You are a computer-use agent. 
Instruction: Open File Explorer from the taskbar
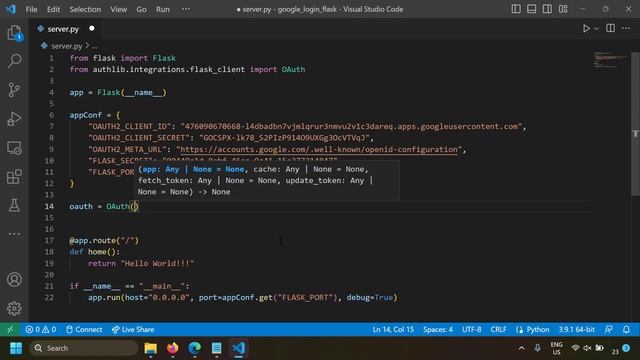click(151, 348)
